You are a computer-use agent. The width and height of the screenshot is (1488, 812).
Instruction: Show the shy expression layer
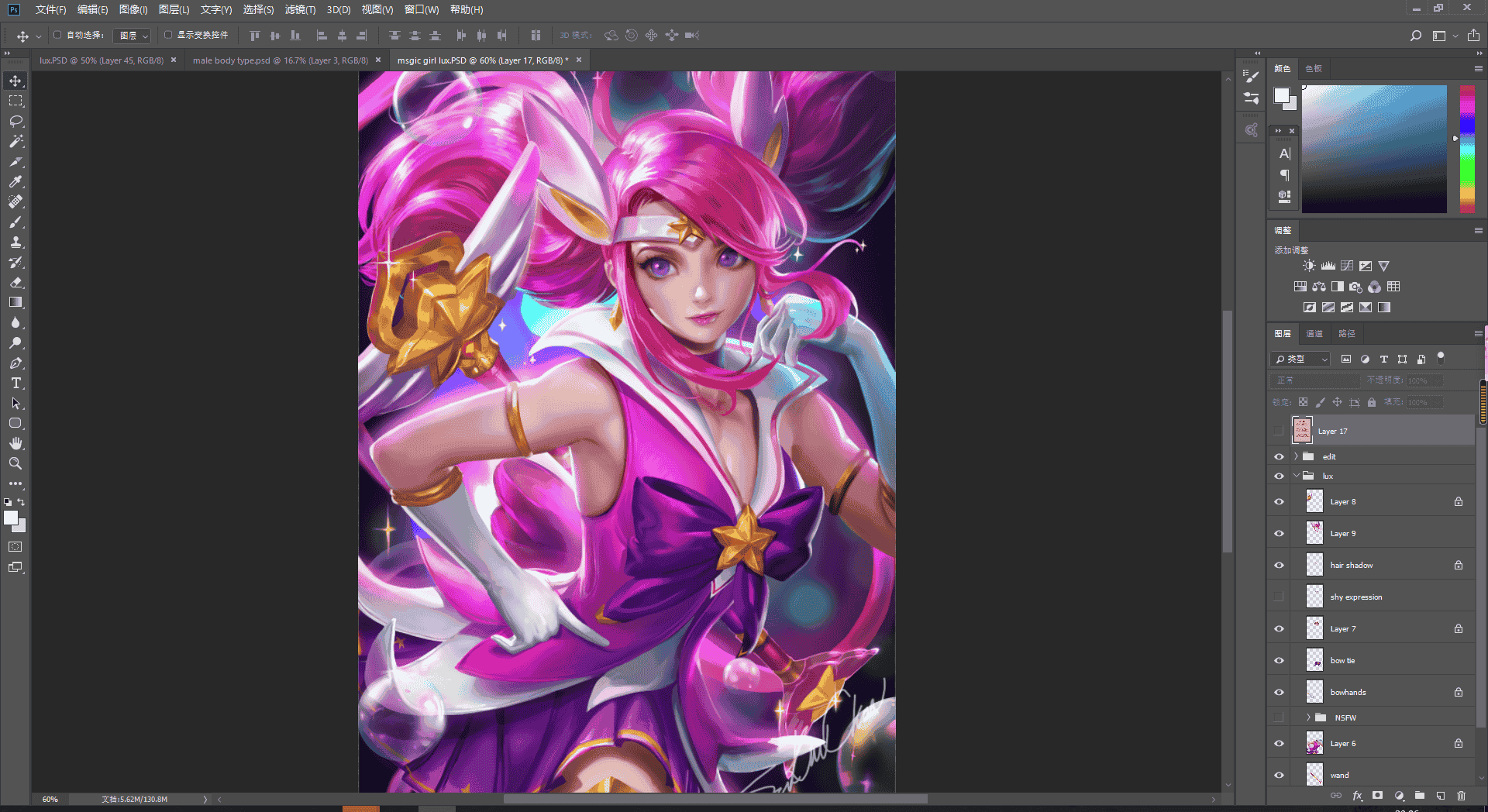click(1279, 597)
